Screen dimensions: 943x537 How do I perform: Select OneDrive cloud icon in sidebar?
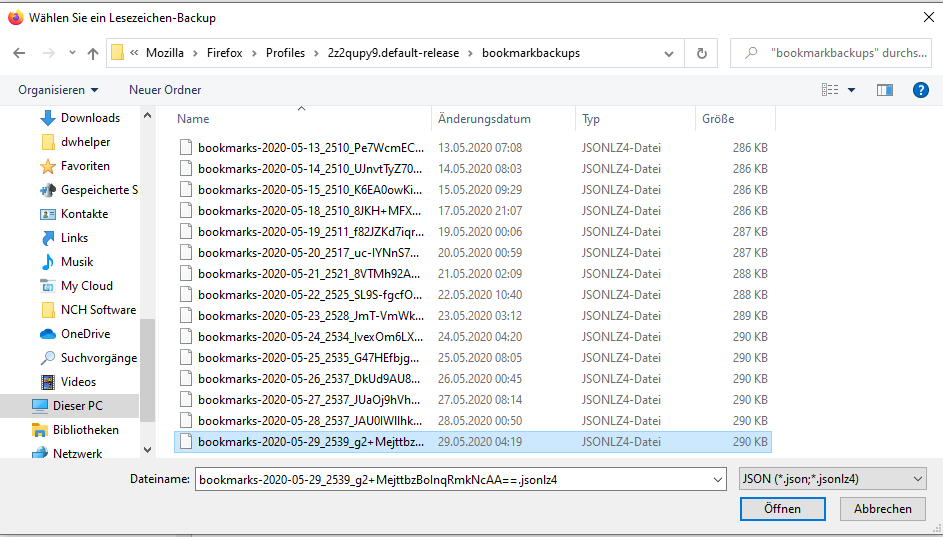pyautogui.click(x=47, y=334)
